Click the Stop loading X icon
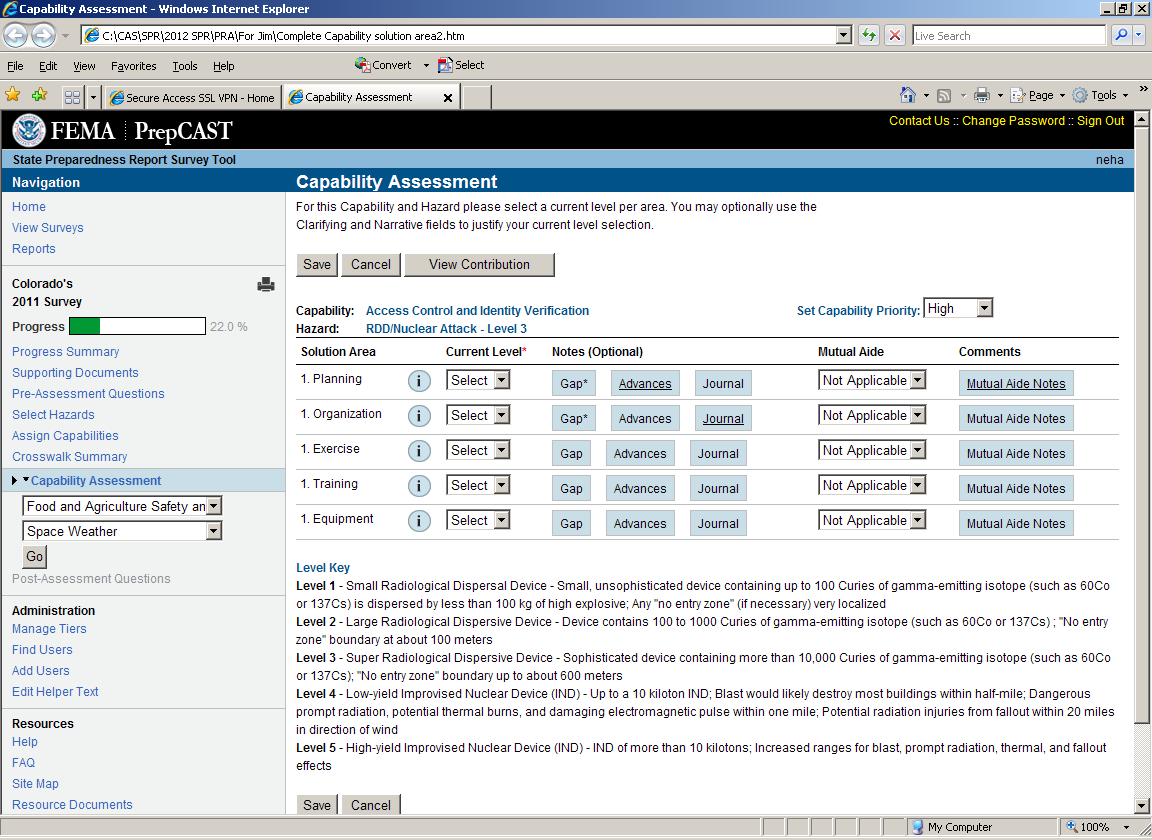The height and width of the screenshot is (840, 1152). click(895, 35)
